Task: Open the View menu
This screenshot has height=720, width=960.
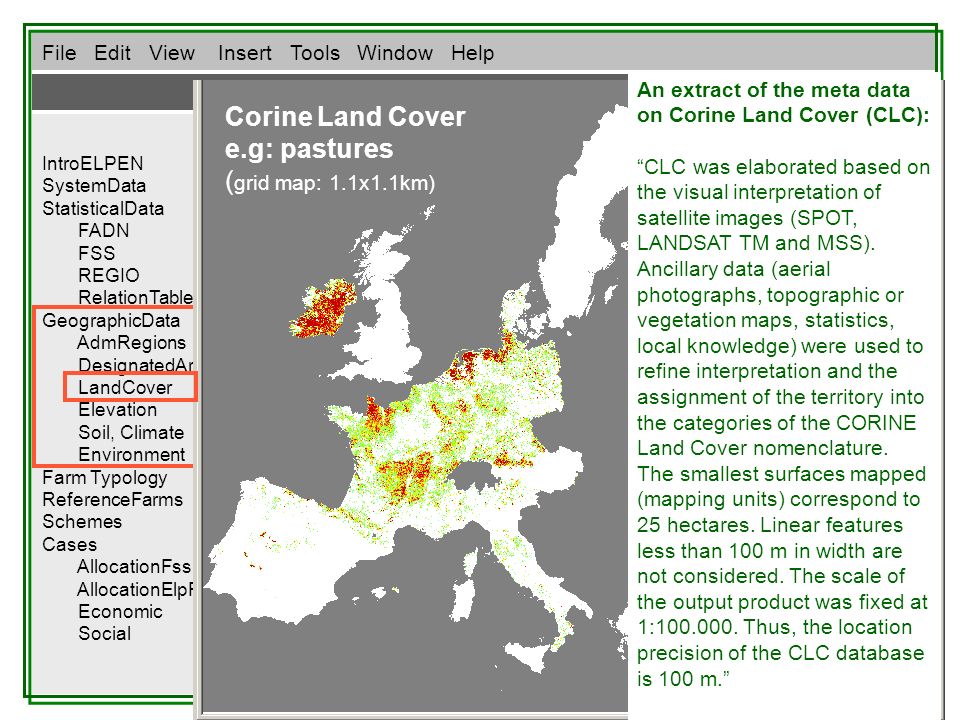Action: (171, 53)
